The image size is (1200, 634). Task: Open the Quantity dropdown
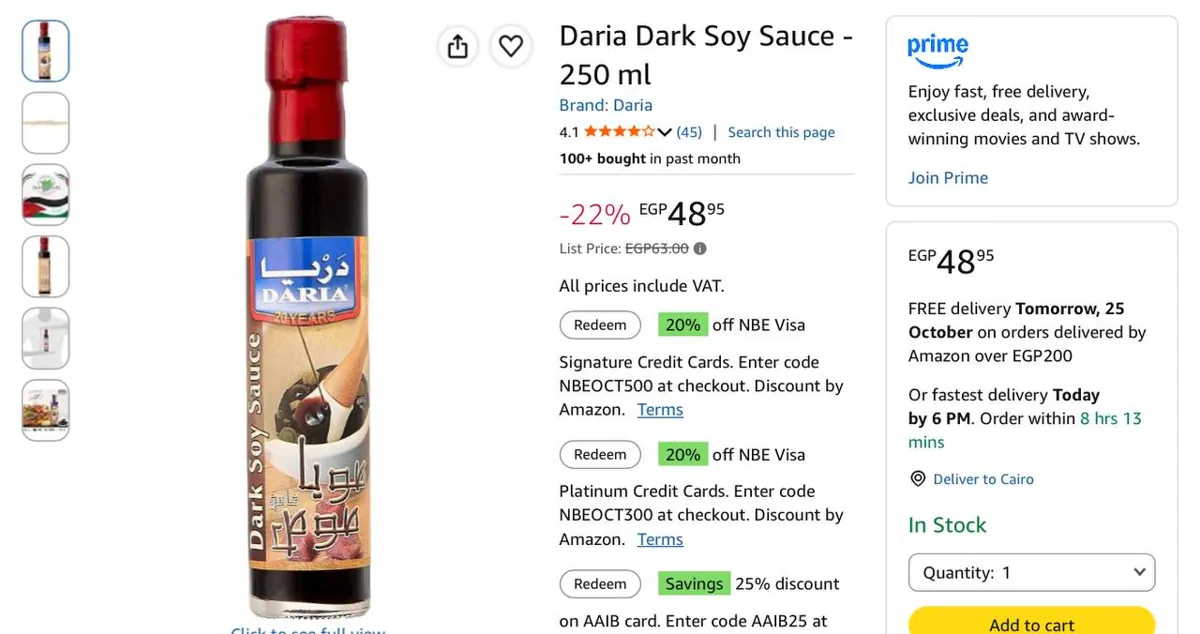click(1031, 573)
